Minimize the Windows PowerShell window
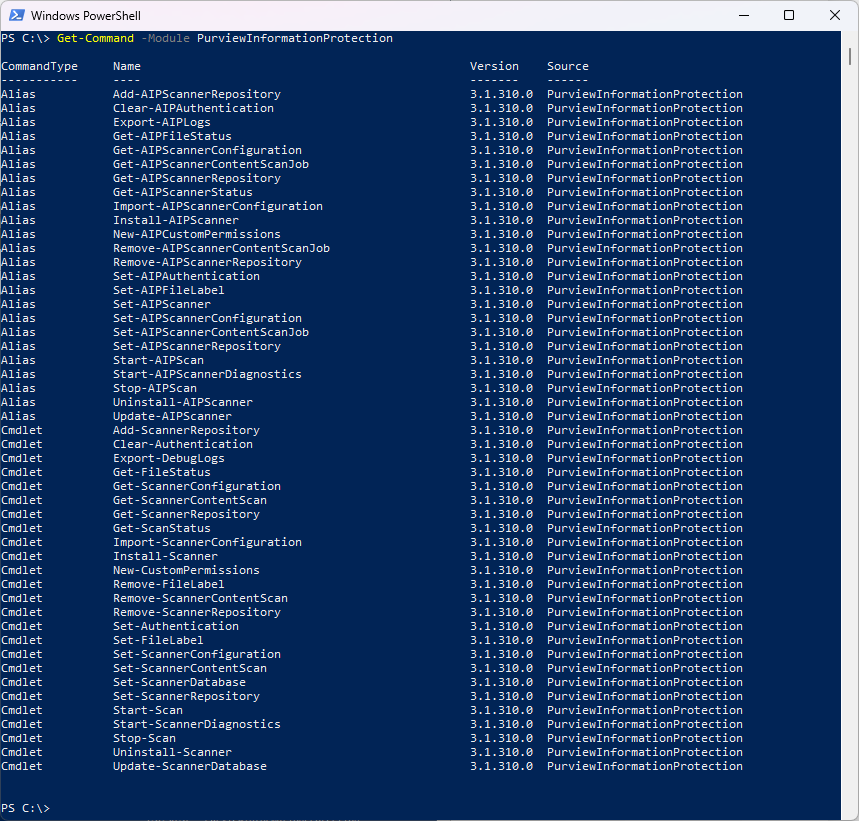This screenshot has height=821, width=859. [743, 15]
